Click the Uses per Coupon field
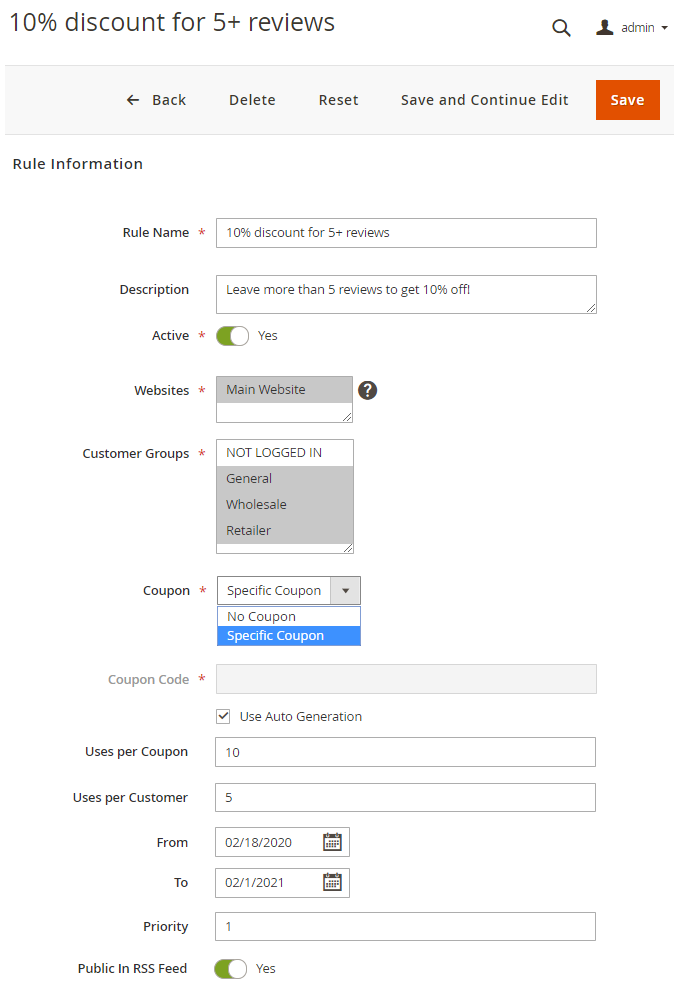This screenshot has width=685, height=1000. pyautogui.click(x=405, y=752)
